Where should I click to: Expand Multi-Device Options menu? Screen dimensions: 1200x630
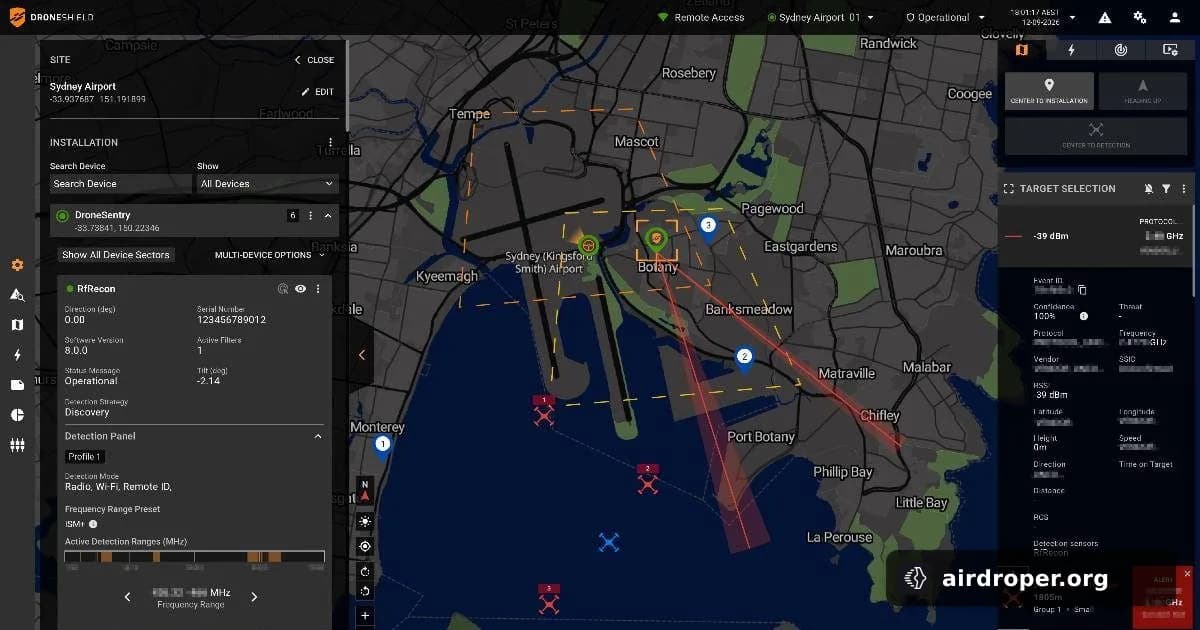tap(268, 255)
